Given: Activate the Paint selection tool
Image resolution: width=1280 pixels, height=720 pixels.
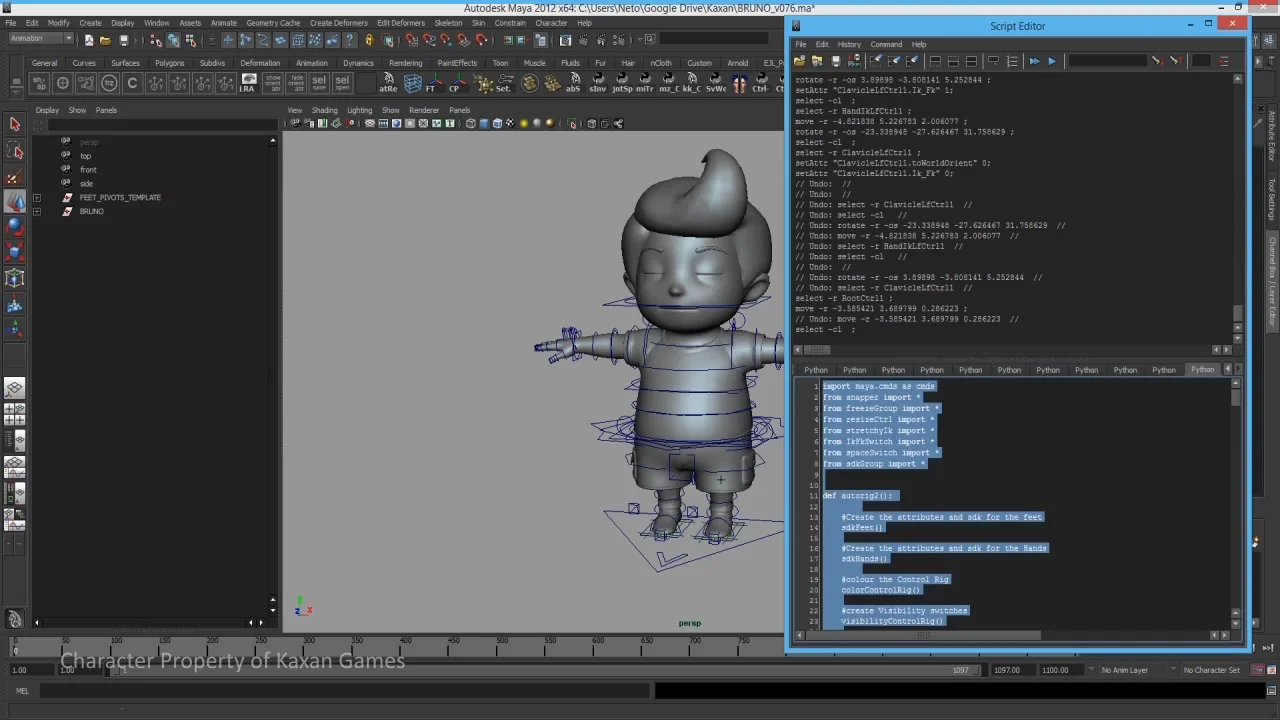Looking at the screenshot, I should click(x=15, y=177).
